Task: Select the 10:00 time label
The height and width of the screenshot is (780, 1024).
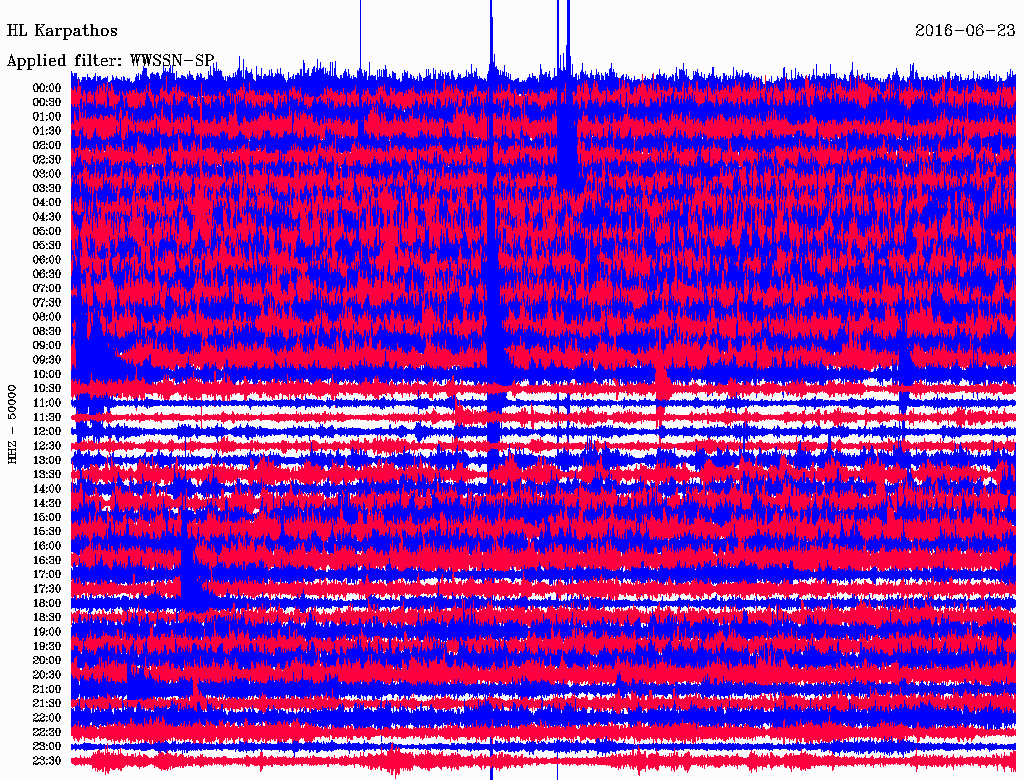Action: [47, 374]
